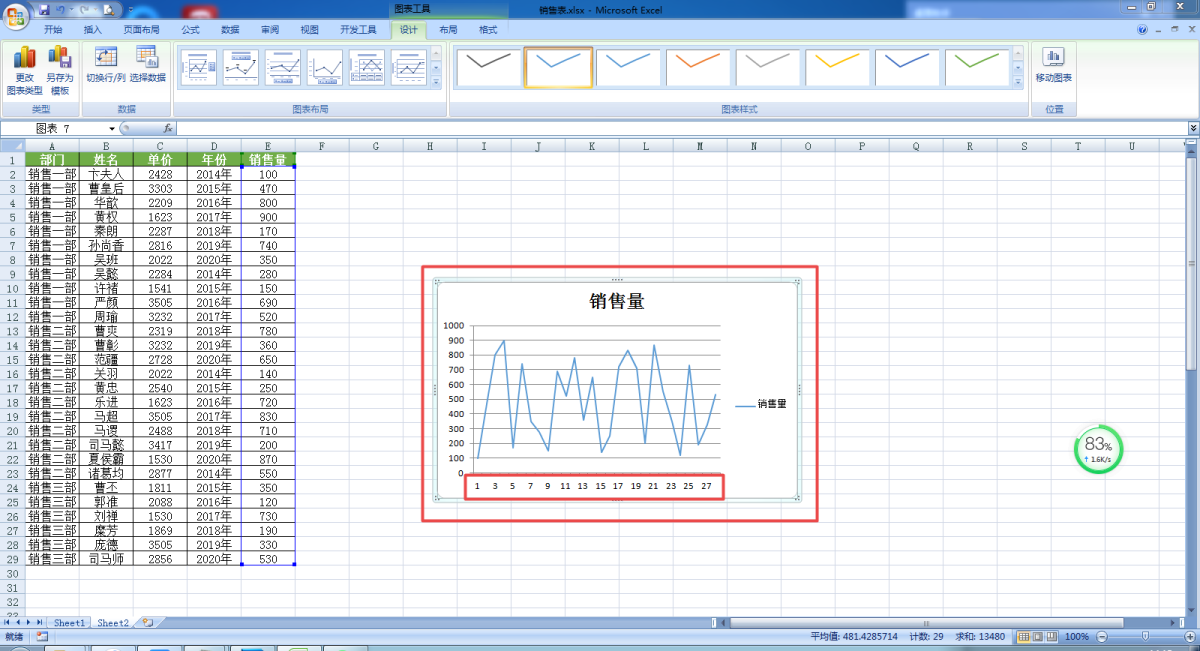
Task: Switch to Normal view in status bar
Action: pyautogui.click(x=1024, y=637)
